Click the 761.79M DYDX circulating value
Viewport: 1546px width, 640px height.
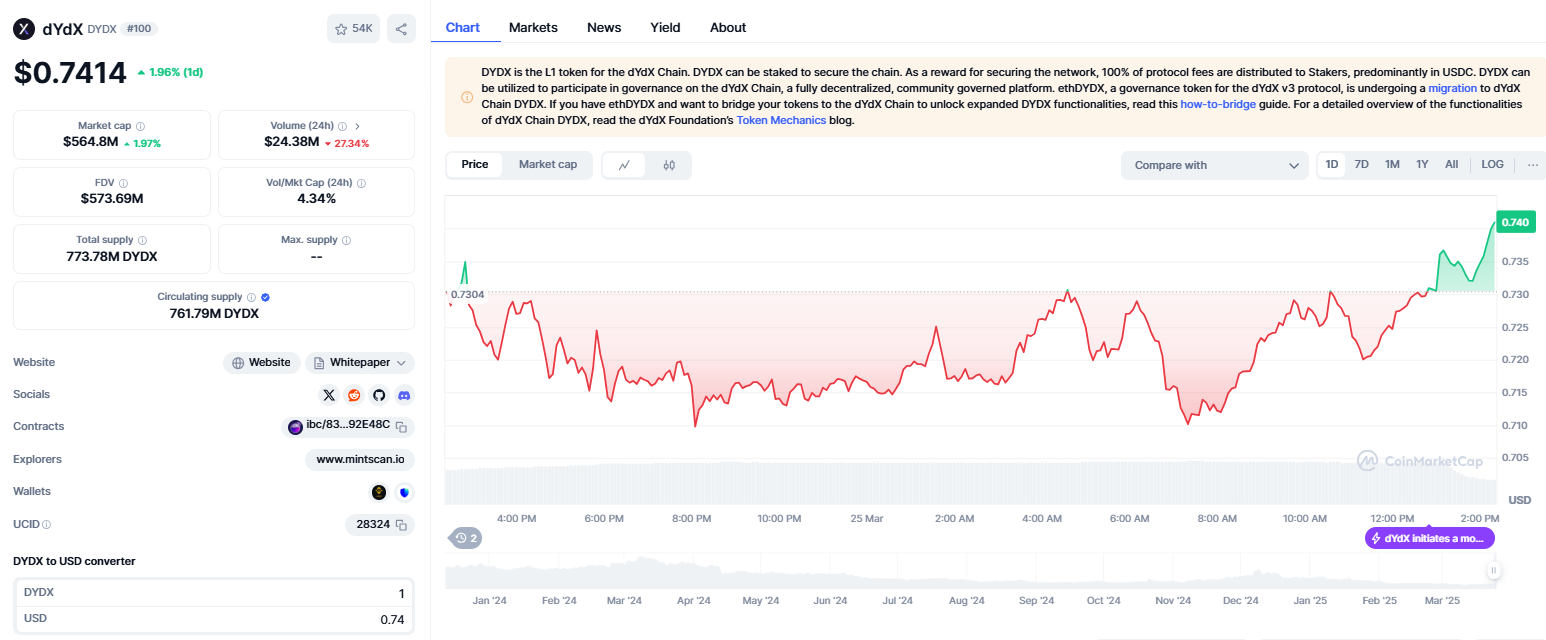(x=214, y=313)
